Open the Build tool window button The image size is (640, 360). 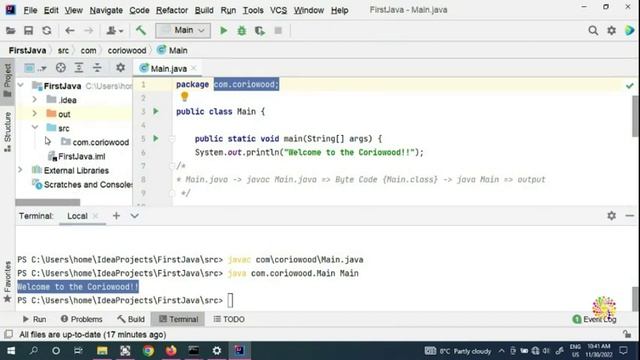[x=131, y=319]
